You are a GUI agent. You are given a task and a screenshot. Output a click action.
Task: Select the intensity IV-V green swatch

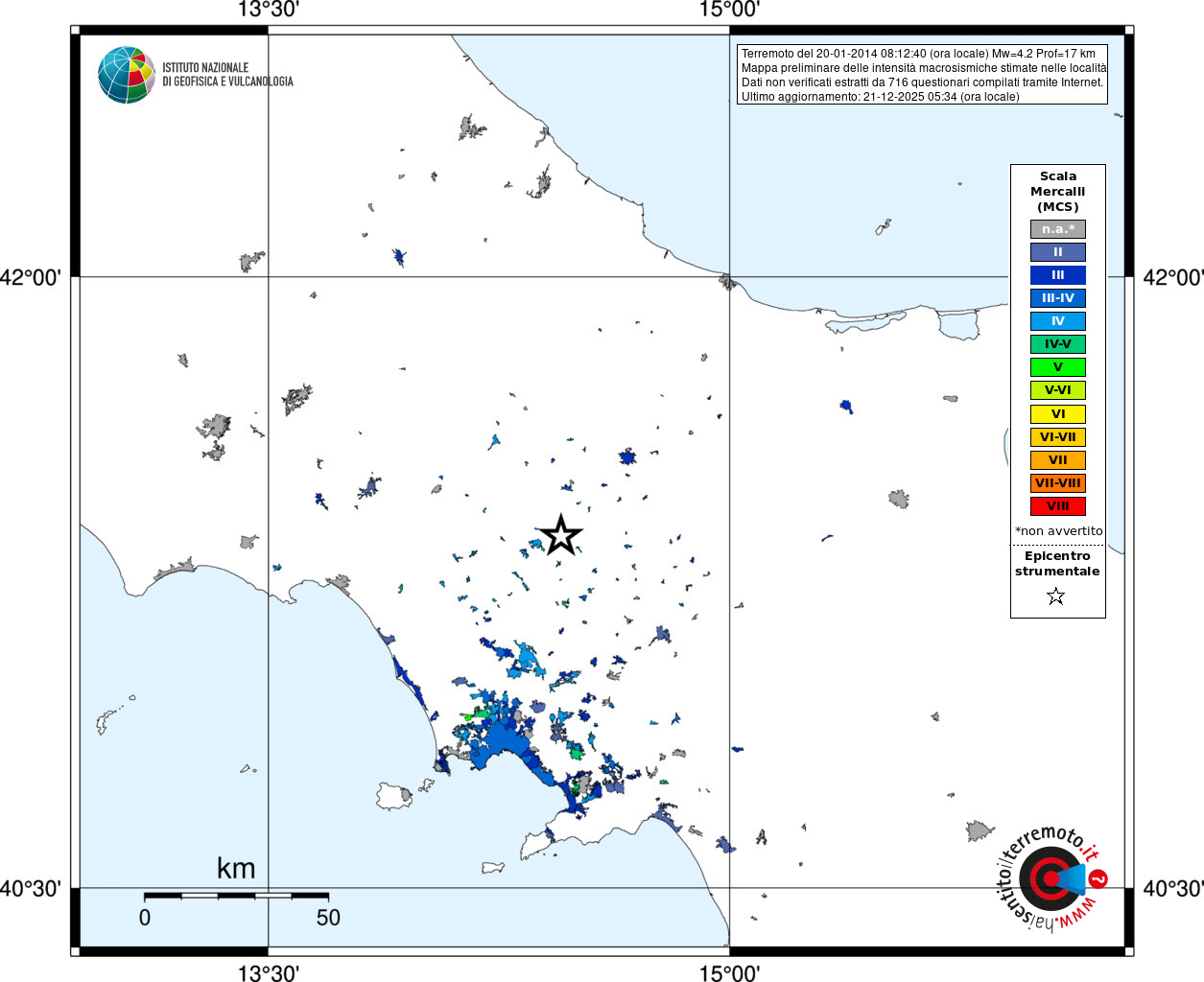(x=1058, y=344)
